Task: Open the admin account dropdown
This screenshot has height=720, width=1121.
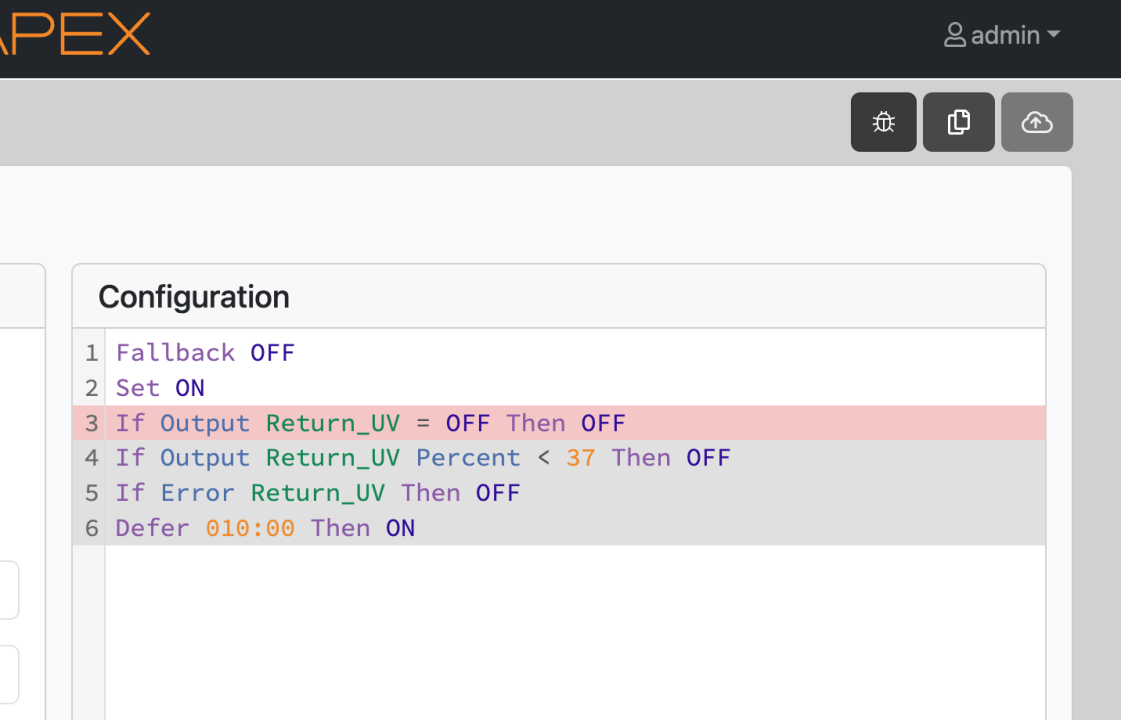Action: tap(1003, 35)
